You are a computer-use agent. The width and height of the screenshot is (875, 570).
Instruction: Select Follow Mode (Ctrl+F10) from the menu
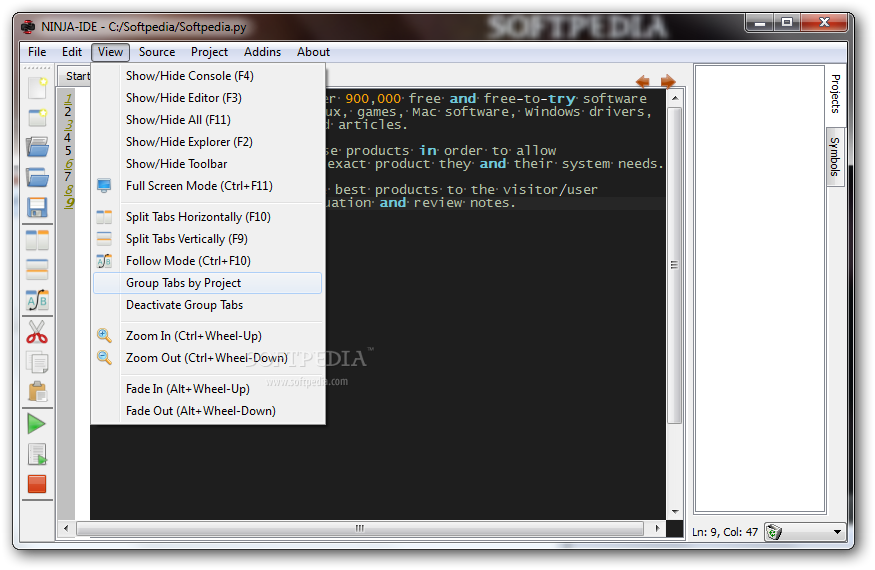[x=208, y=261]
